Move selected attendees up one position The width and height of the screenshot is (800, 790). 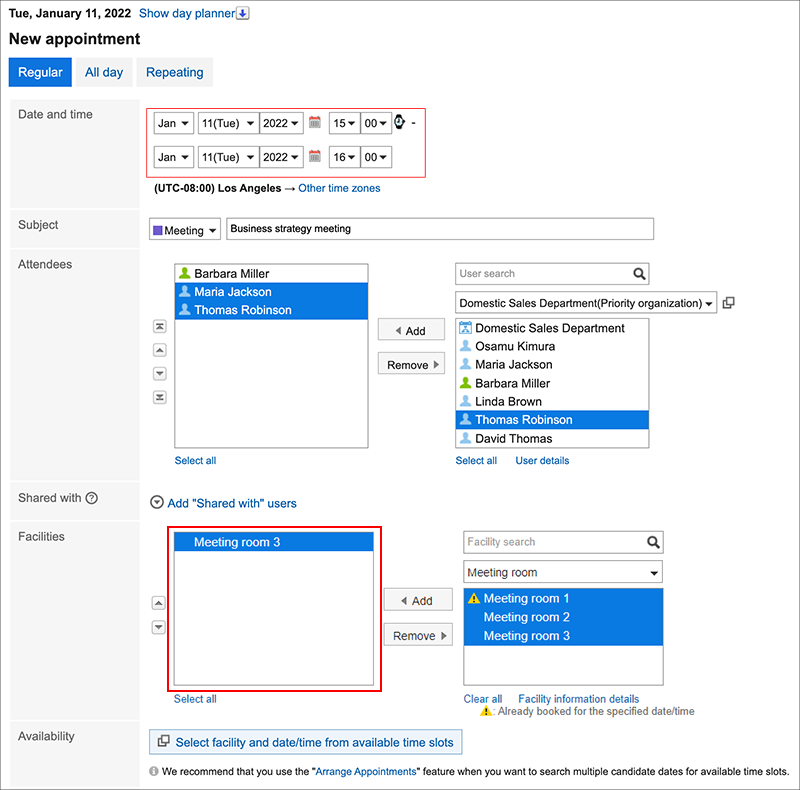click(160, 350)
